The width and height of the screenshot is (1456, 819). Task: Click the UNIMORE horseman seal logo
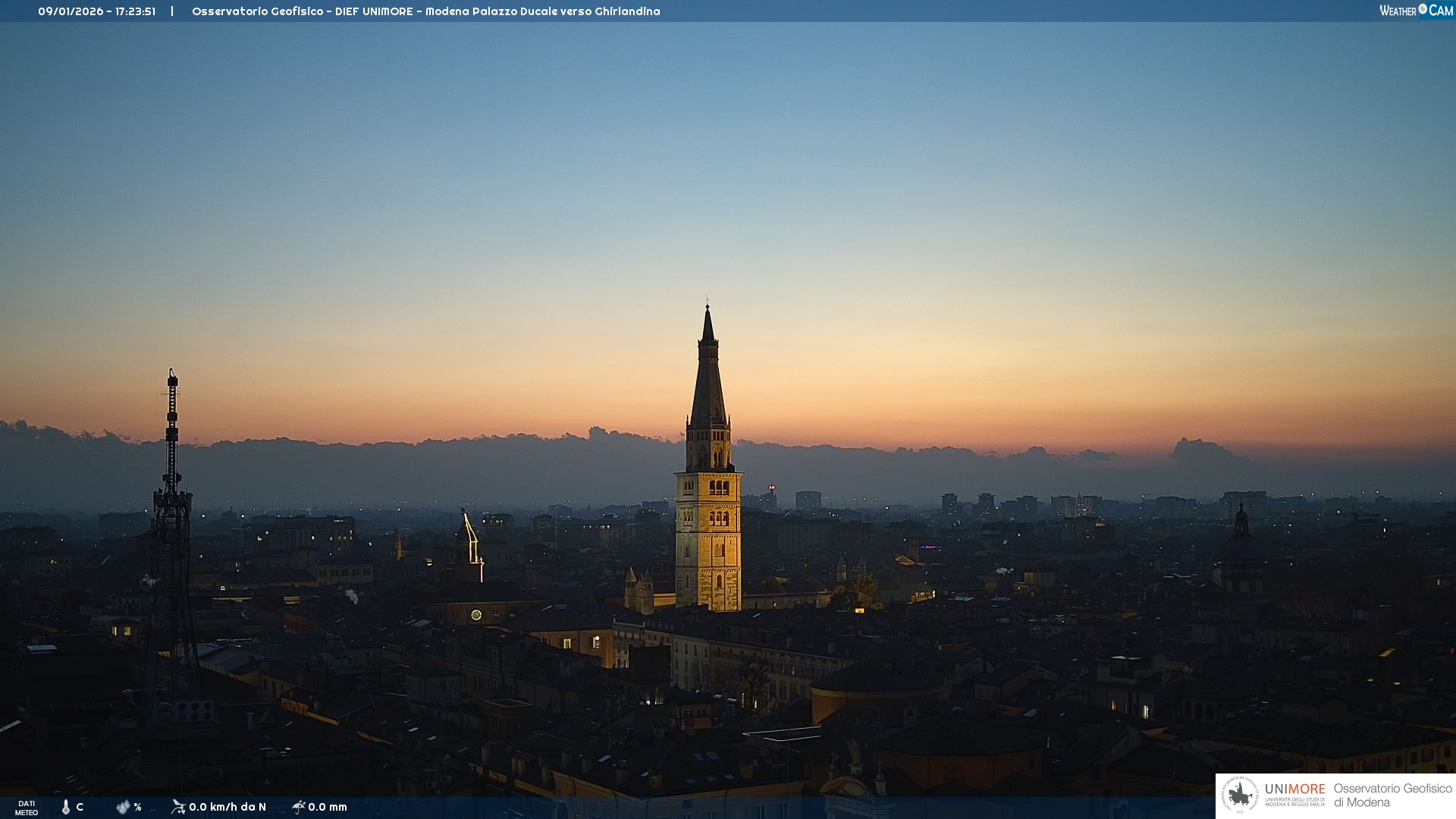[x=1241, y=795]
